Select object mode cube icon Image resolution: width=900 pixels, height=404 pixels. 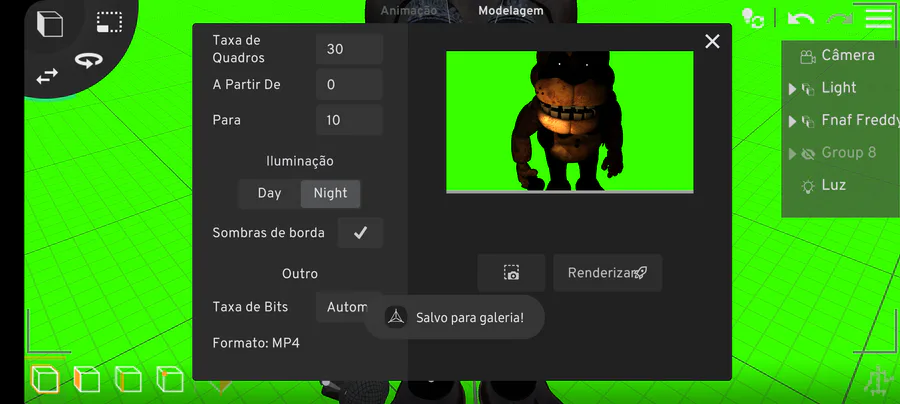coord(45,379)
